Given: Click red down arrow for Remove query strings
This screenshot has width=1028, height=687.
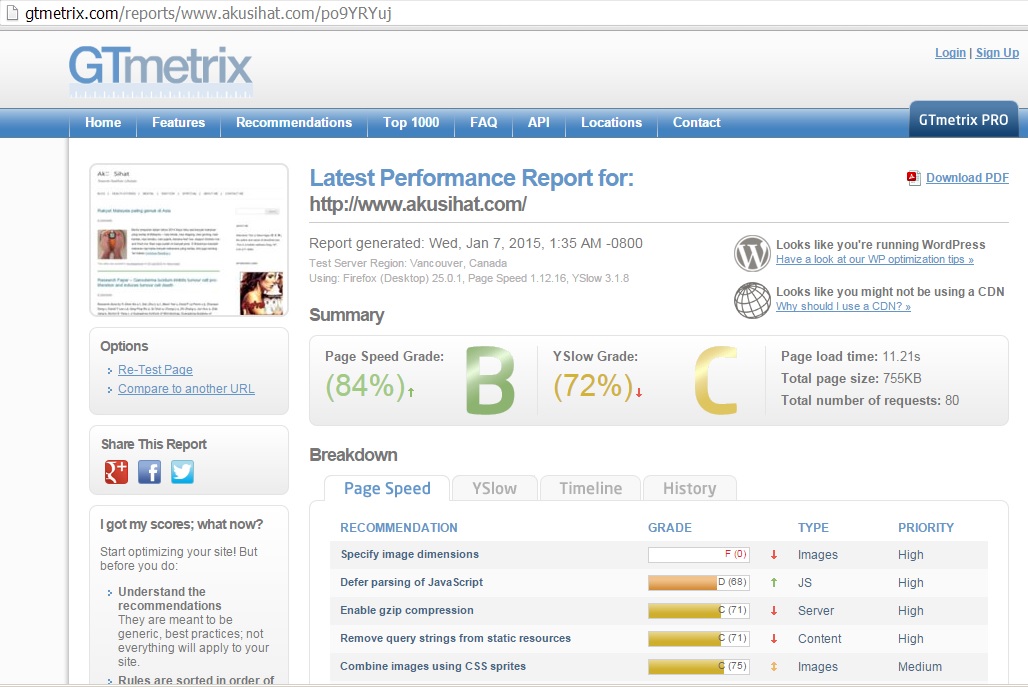Looking at the screenshot, I should pyautogui.click(x=774, y=638).
